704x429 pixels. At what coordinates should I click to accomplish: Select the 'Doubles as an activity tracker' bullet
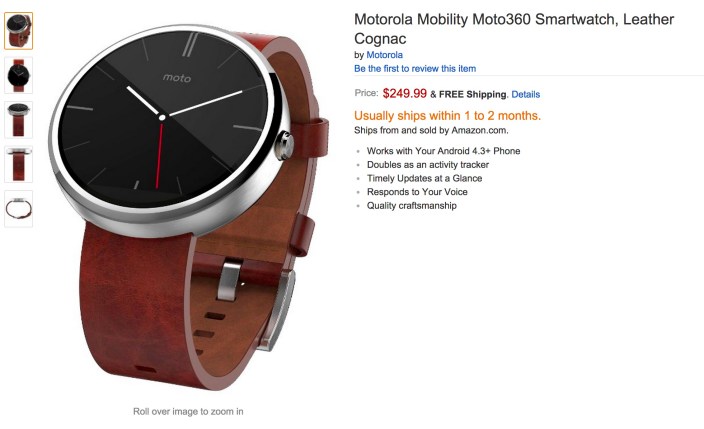428,164
